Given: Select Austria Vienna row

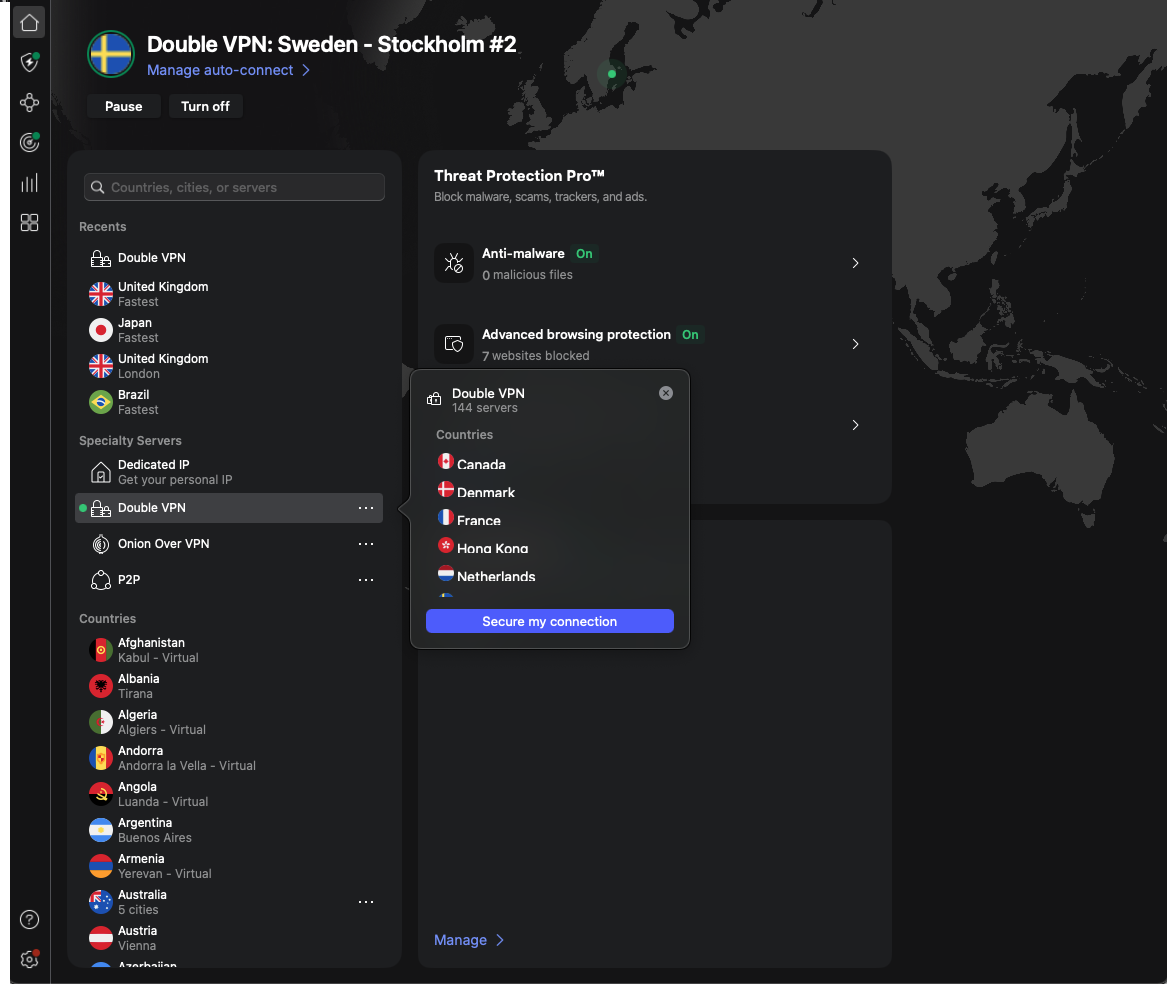Looking at the screenshot, I should point(229,938).
